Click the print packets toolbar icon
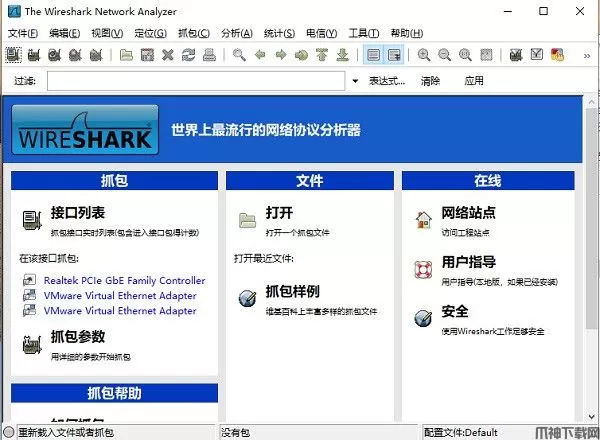 pos(208,55)
